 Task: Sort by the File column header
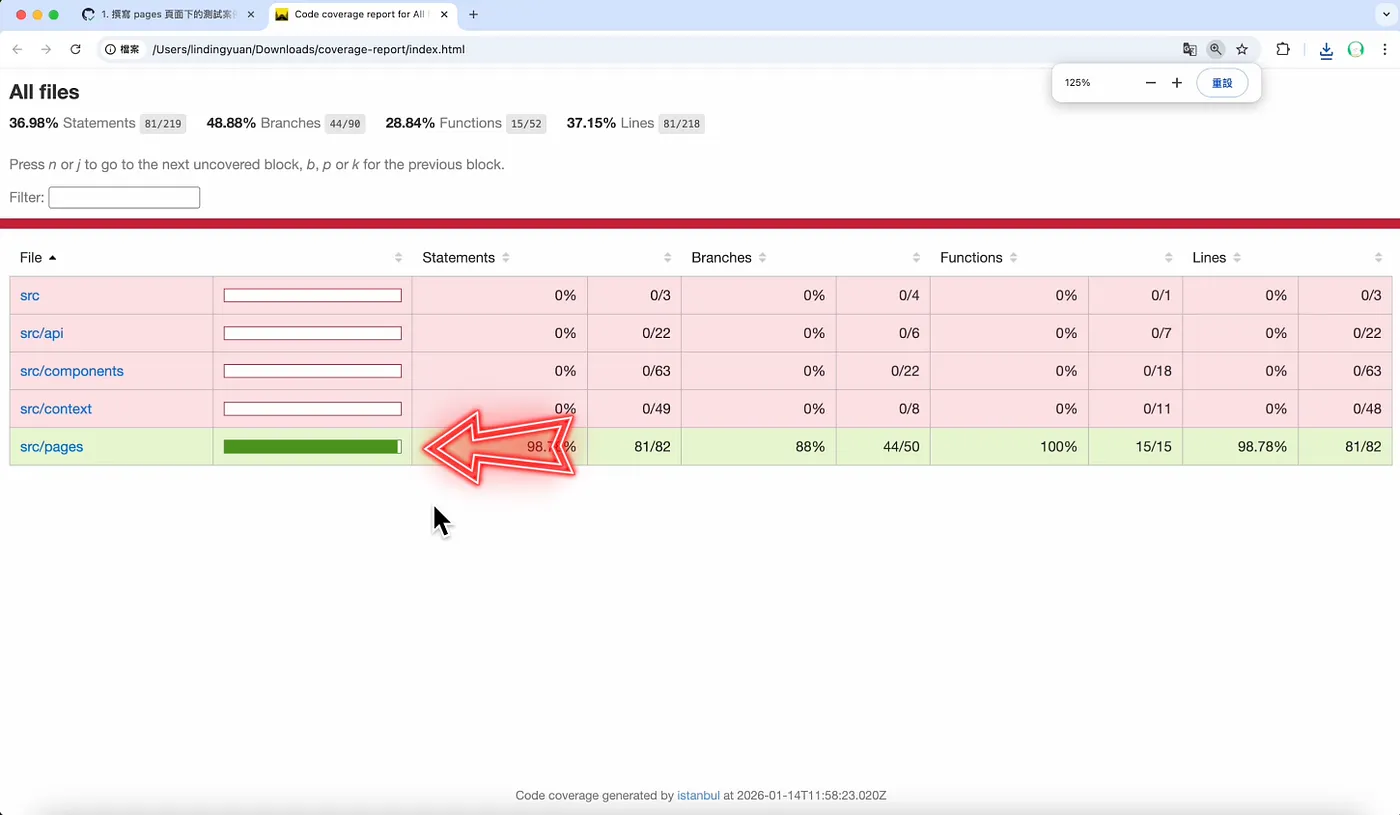click(x=38, y=257)
